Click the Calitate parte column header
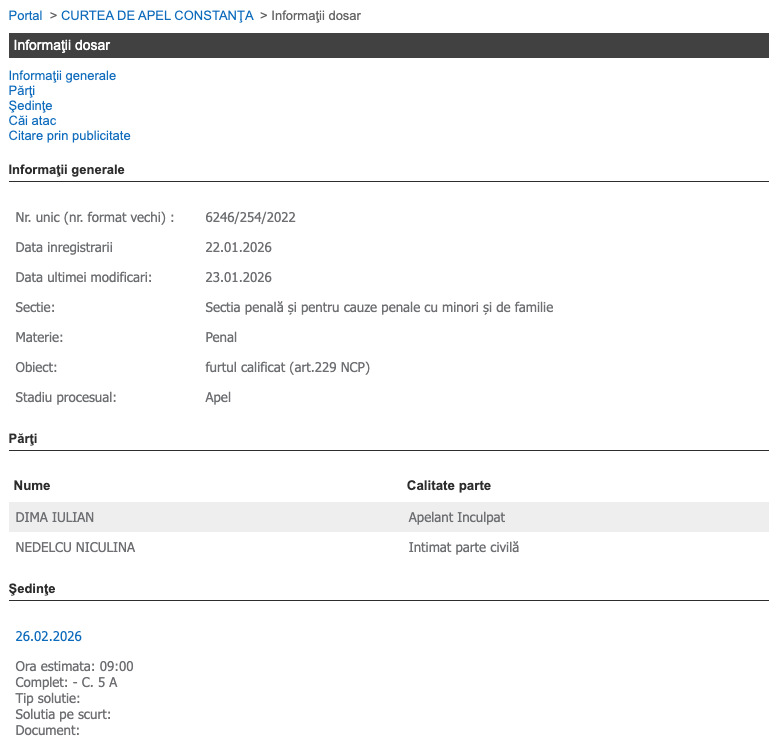Viewport: 778px width, 749px height. pos(448,486)
